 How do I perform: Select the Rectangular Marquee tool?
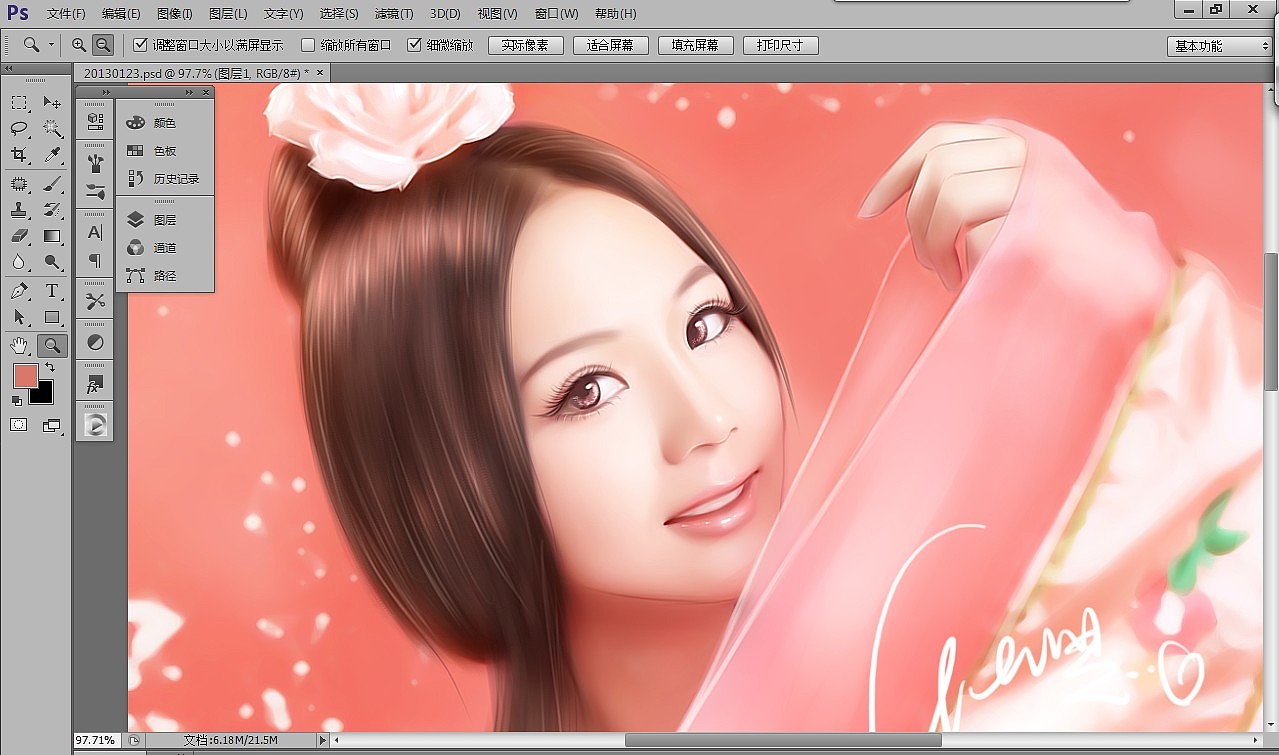point(19,102)
